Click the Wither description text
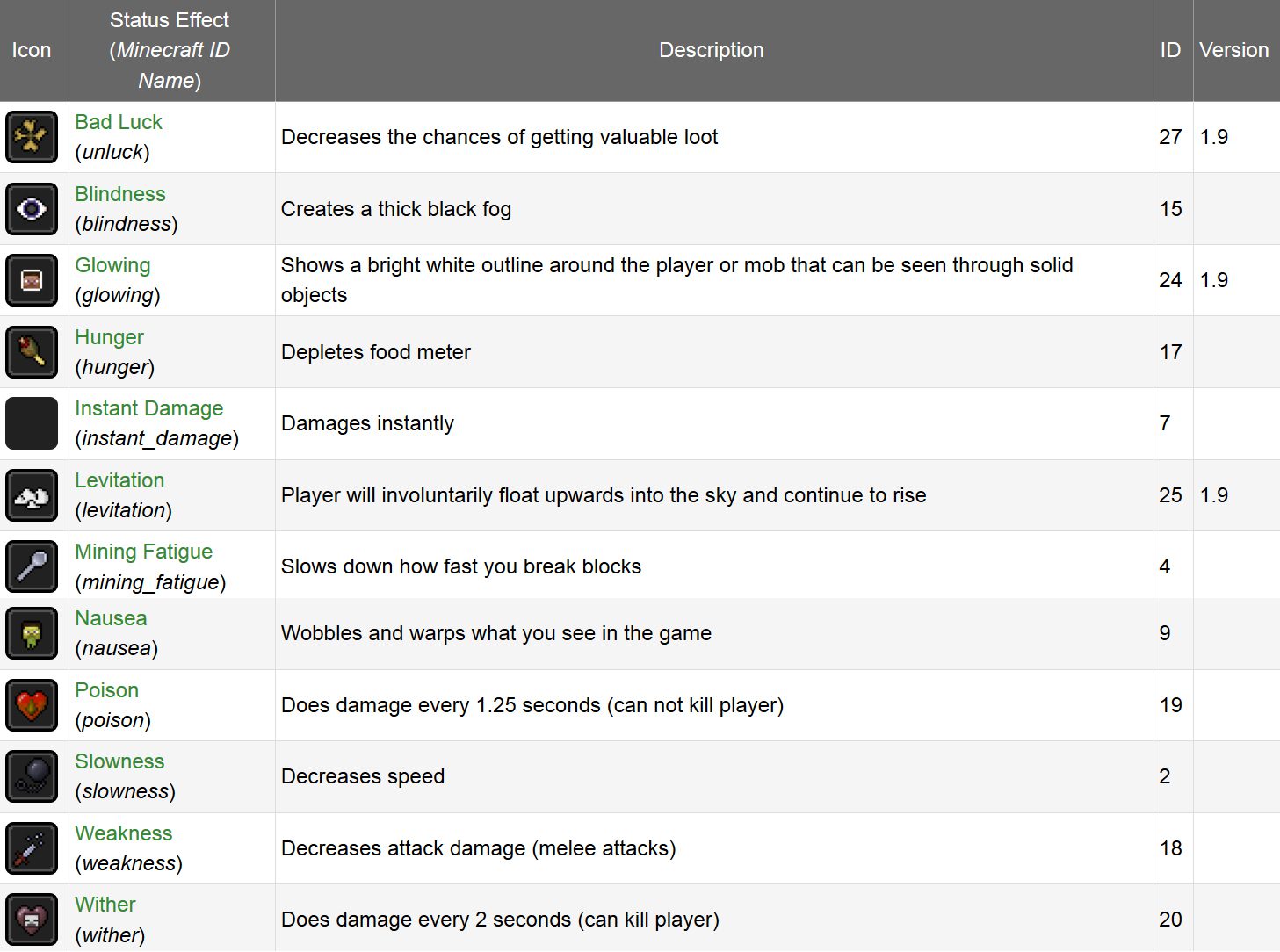The image size is (1280, 952). (x=500, y=920)
